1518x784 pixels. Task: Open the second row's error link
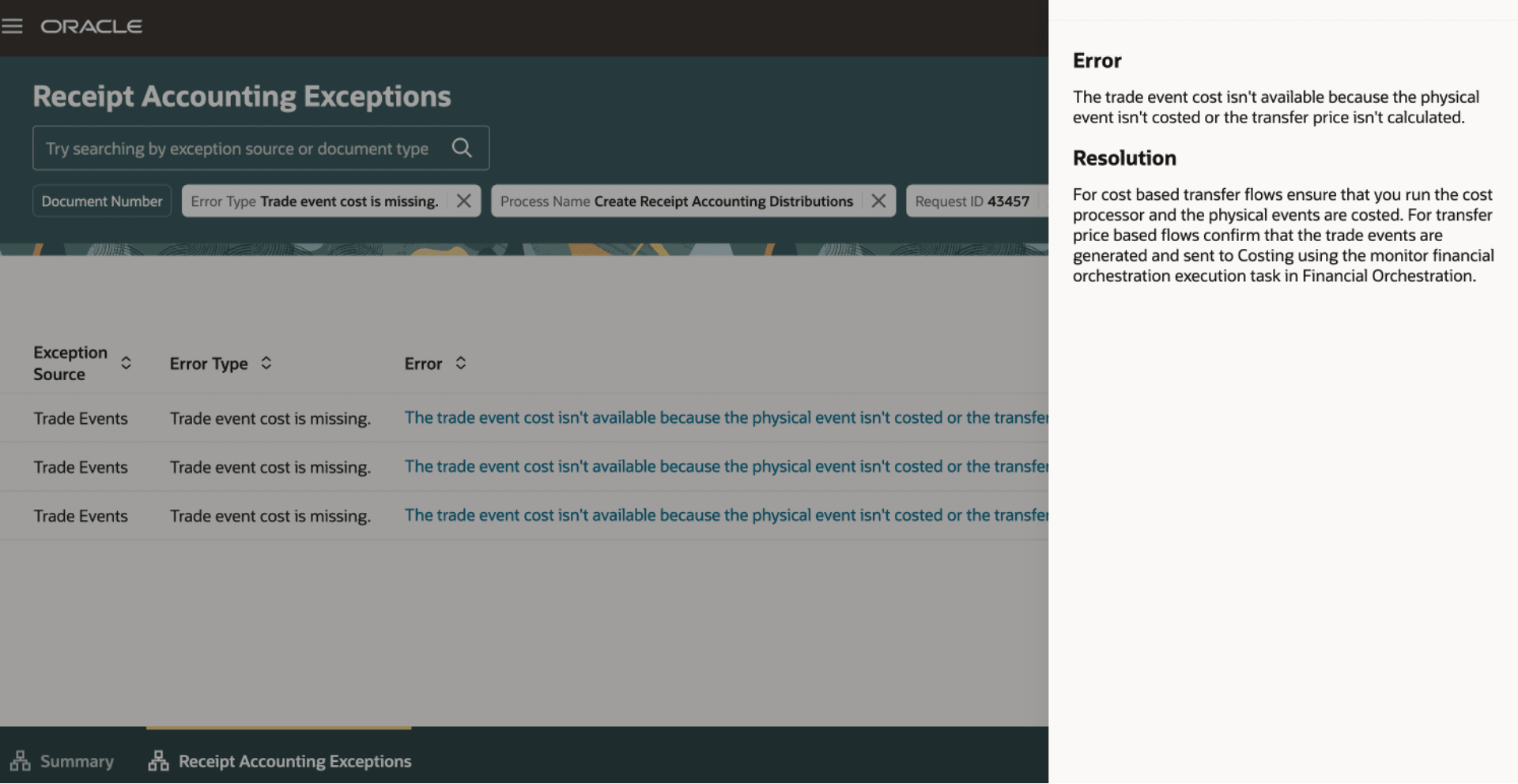click(x=727, y=466)
